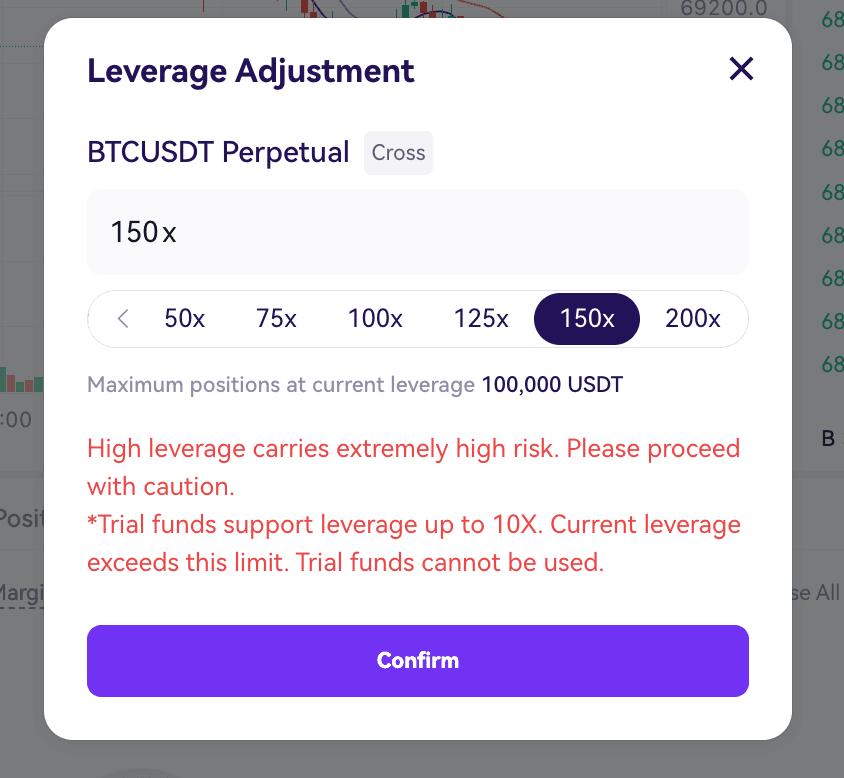Click the 100,000 USDT maximum position value
Viewport: 844px width, 778px height.
click(552, 385)
